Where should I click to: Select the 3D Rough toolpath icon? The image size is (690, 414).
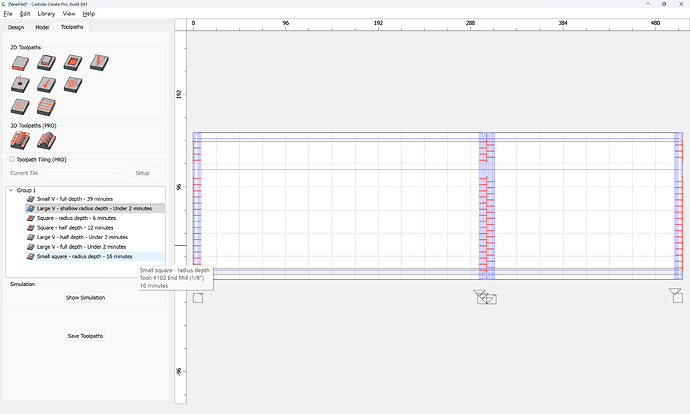tap(20, 140)
